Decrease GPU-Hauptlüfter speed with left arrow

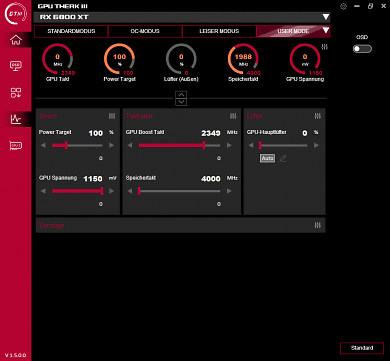click(251, 145)
